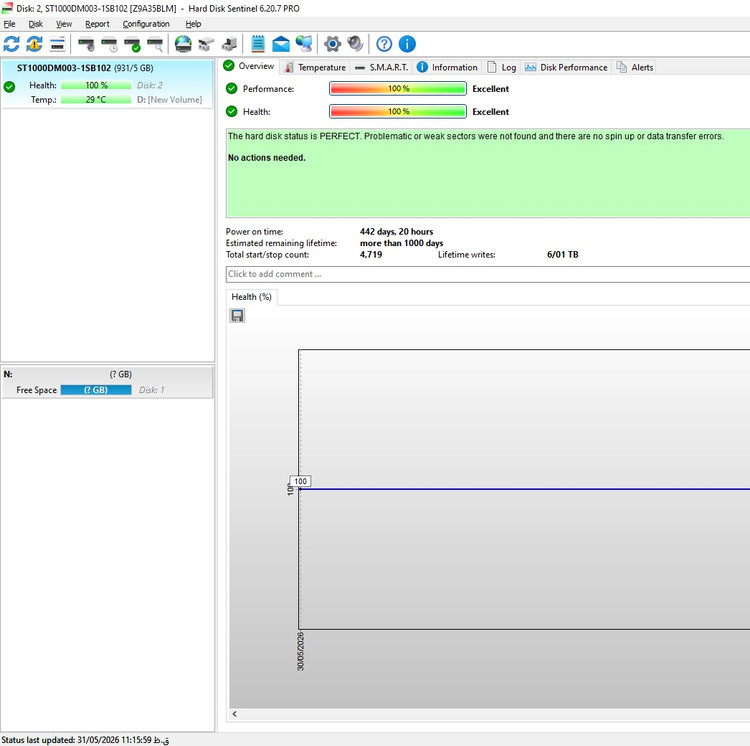
Task: Click the globe over disk toolbar icon
Action: pos(183,44)
